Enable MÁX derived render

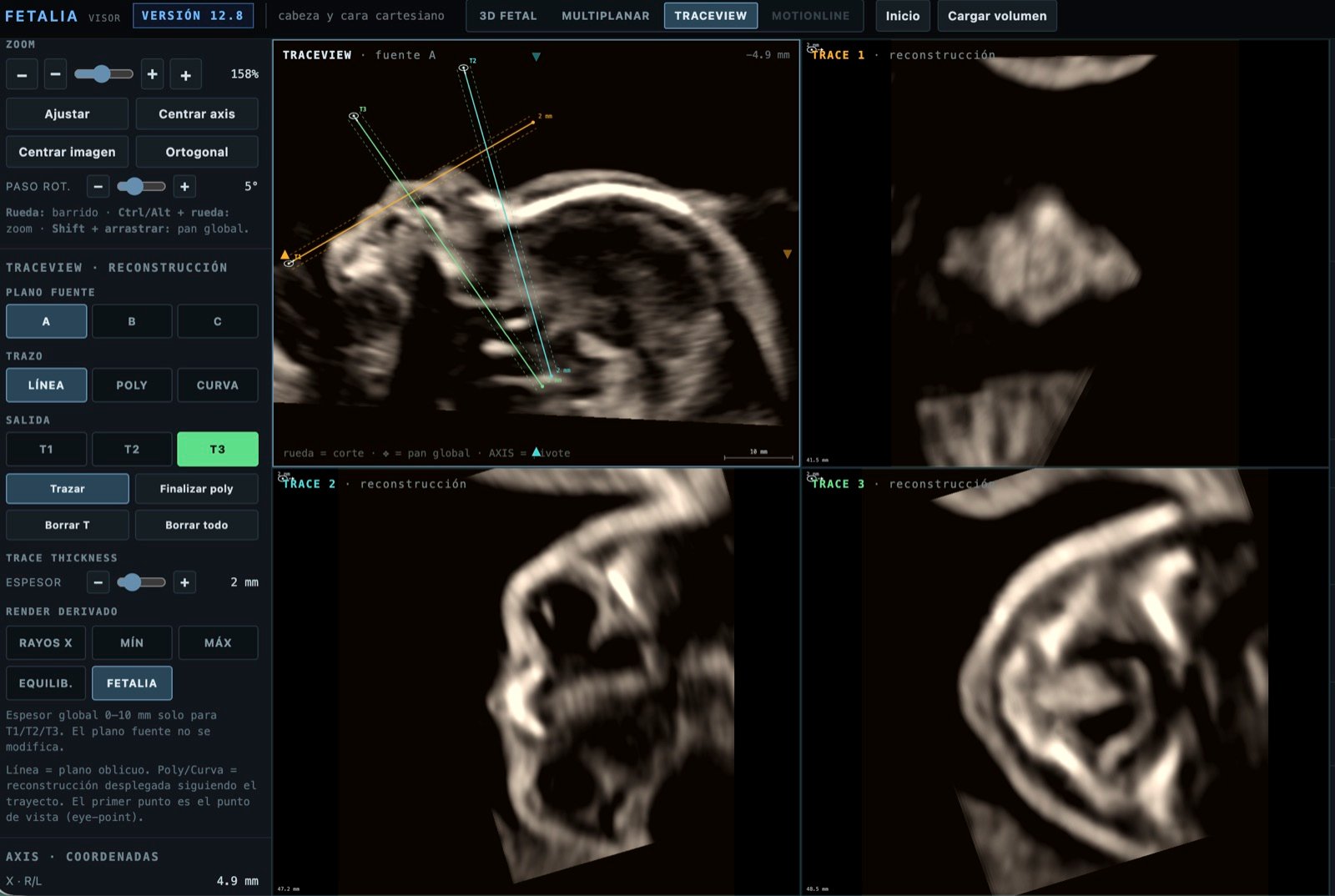coord(218,643)
